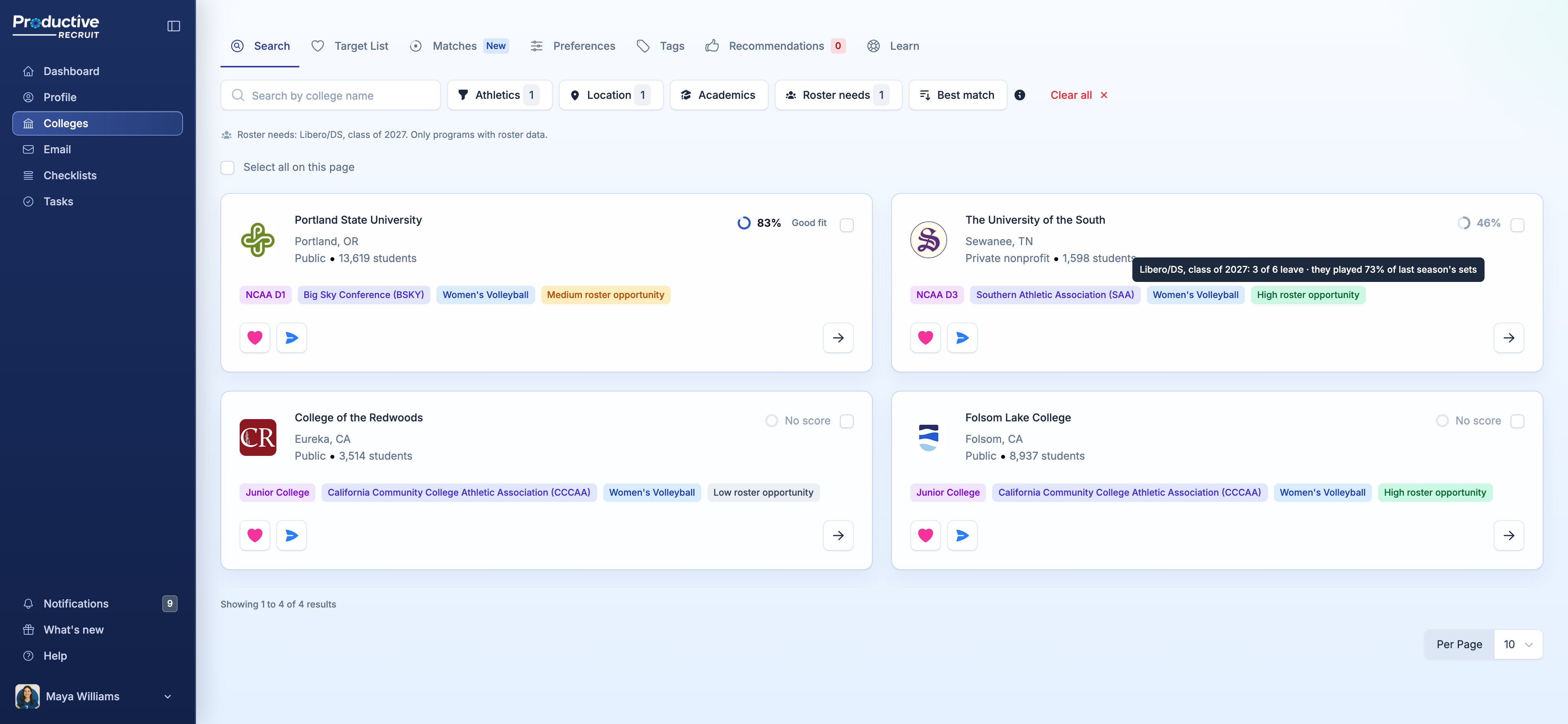Open the Location filter dropdown

611,95
